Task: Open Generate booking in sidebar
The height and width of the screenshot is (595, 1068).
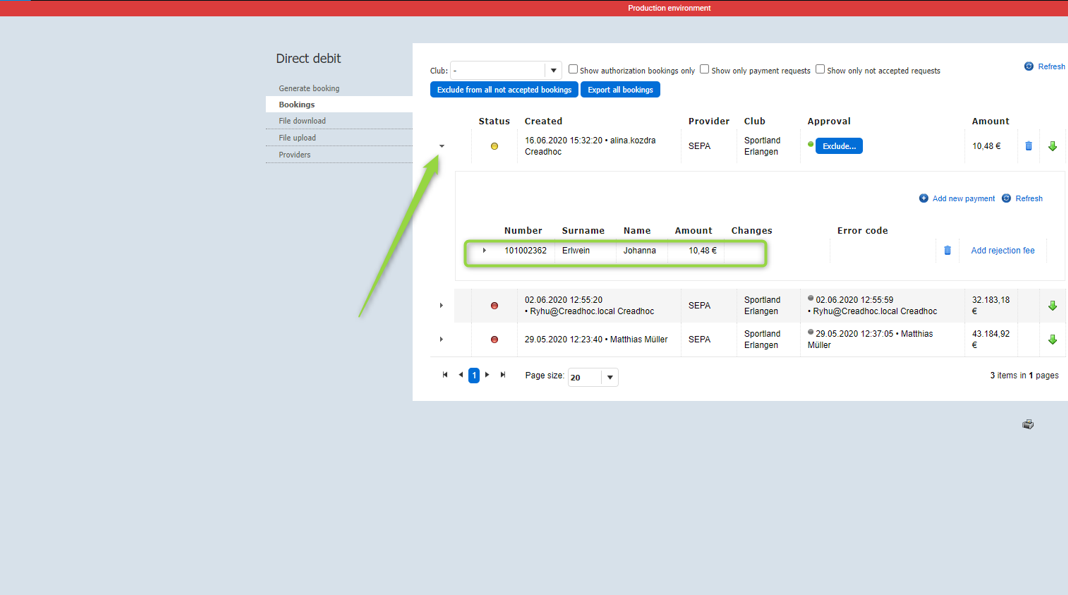Action: [309, 88]
